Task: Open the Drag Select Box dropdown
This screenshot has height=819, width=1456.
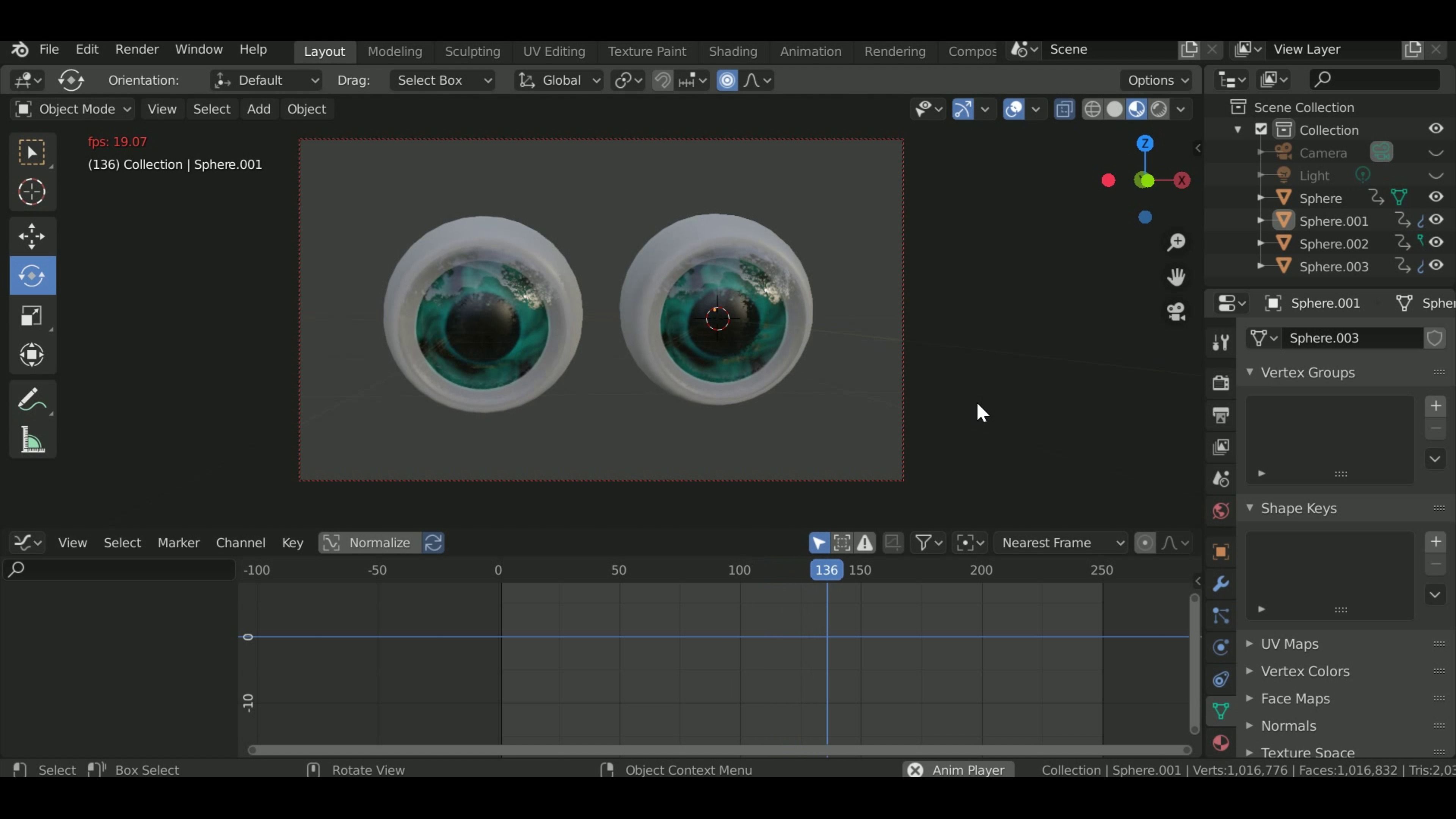Action: [x=442, y=80]
